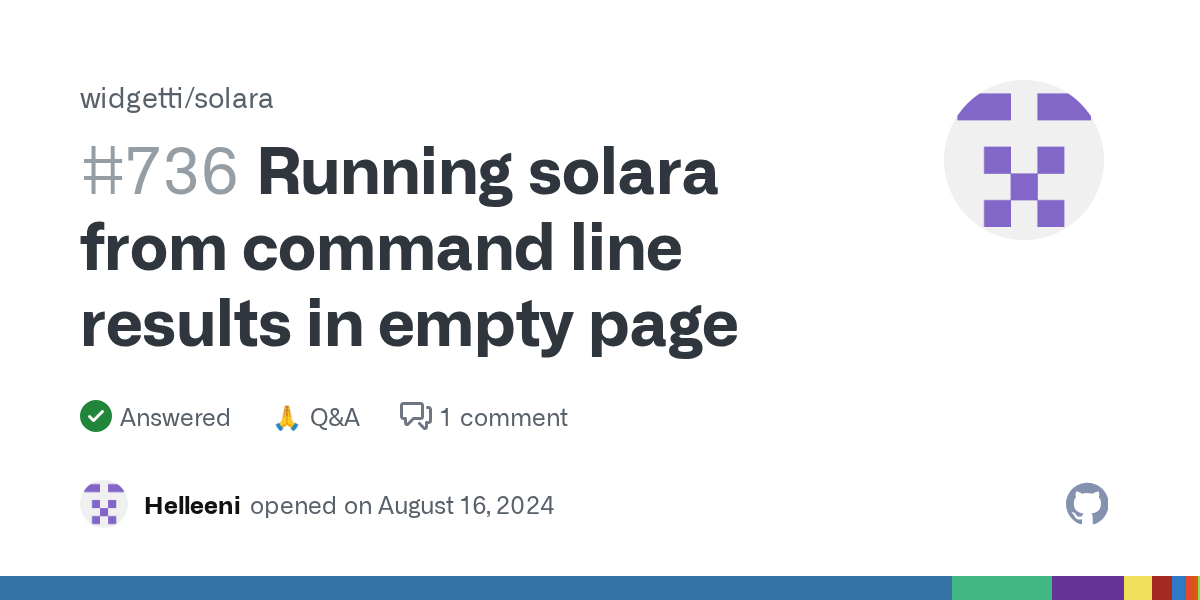
Task: Select the Q&A category label
Action: click(x=335, y=417)
